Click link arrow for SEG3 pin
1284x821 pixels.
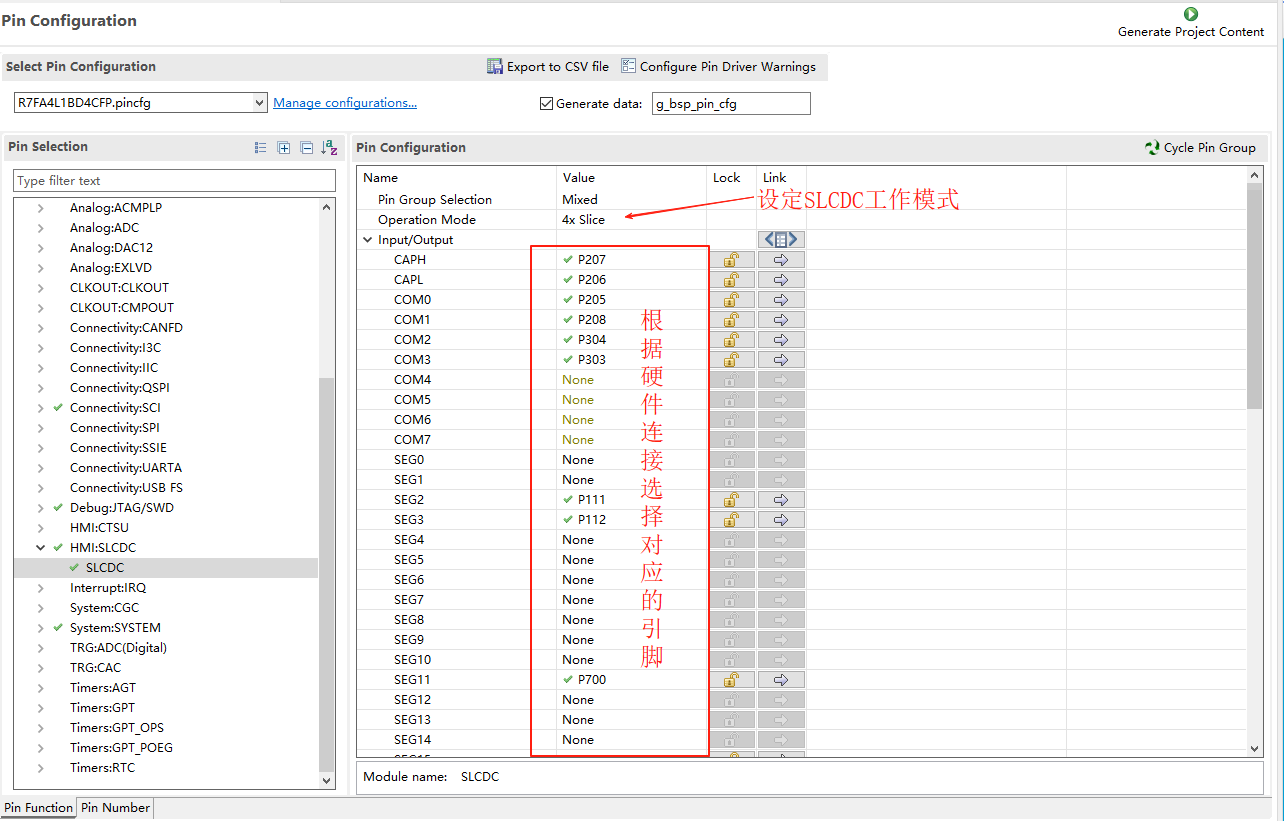coord(781,519)
